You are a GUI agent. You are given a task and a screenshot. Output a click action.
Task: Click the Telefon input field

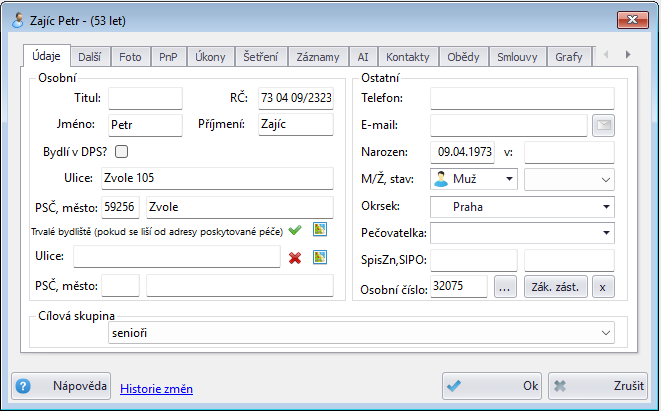click(x=522, y=99)
